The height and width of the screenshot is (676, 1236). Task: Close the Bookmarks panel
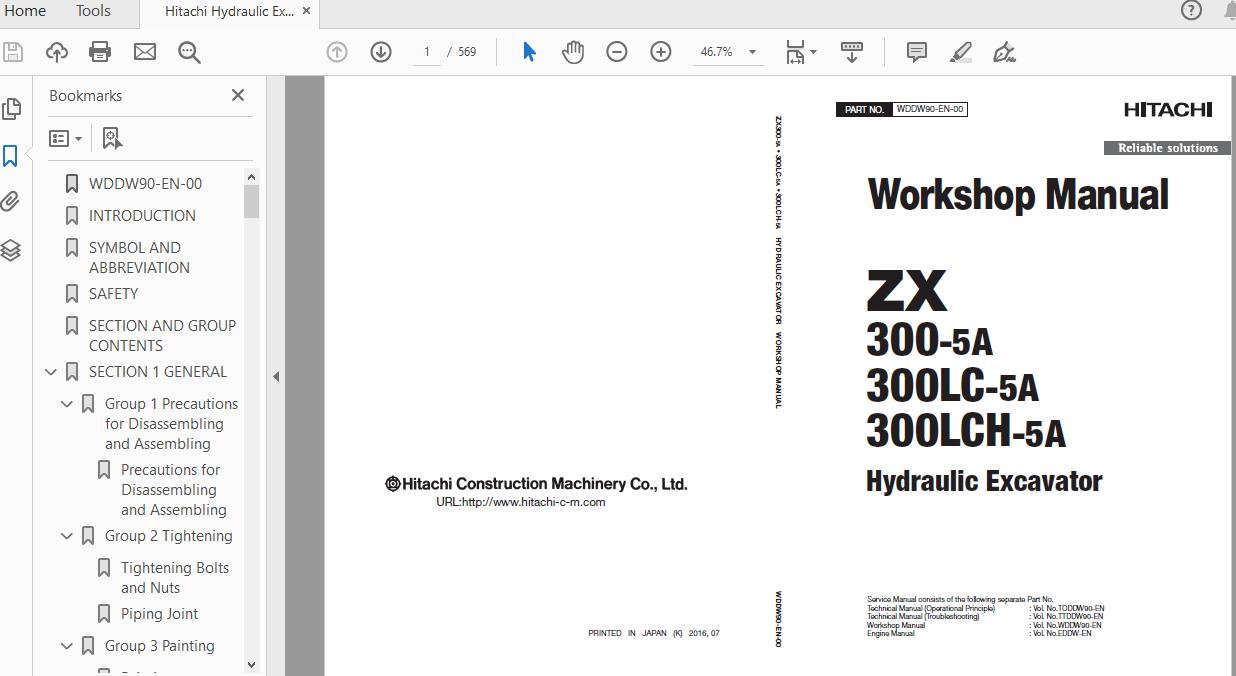238,95
